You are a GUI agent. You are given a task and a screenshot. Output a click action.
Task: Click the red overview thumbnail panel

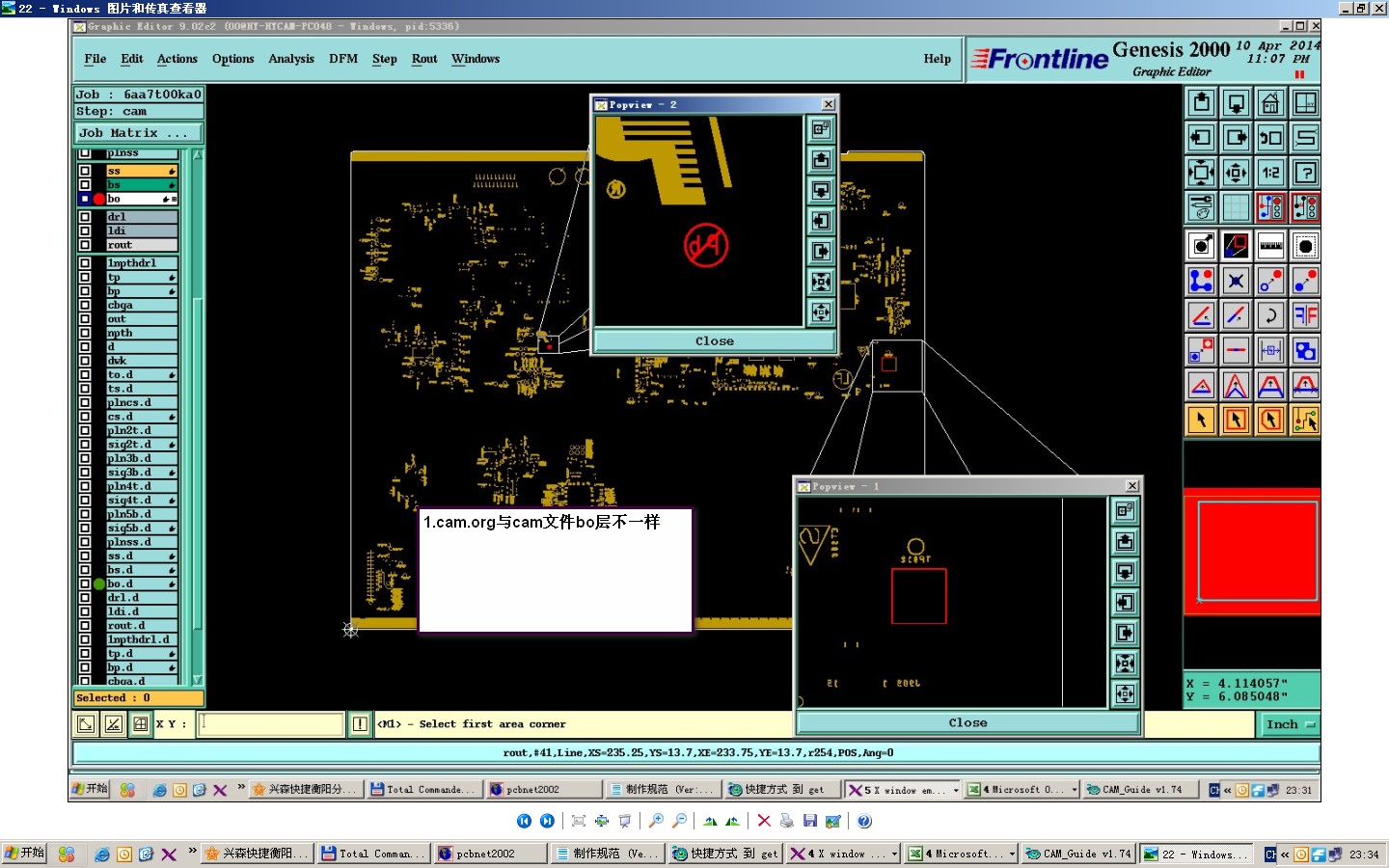point(1252,552)
